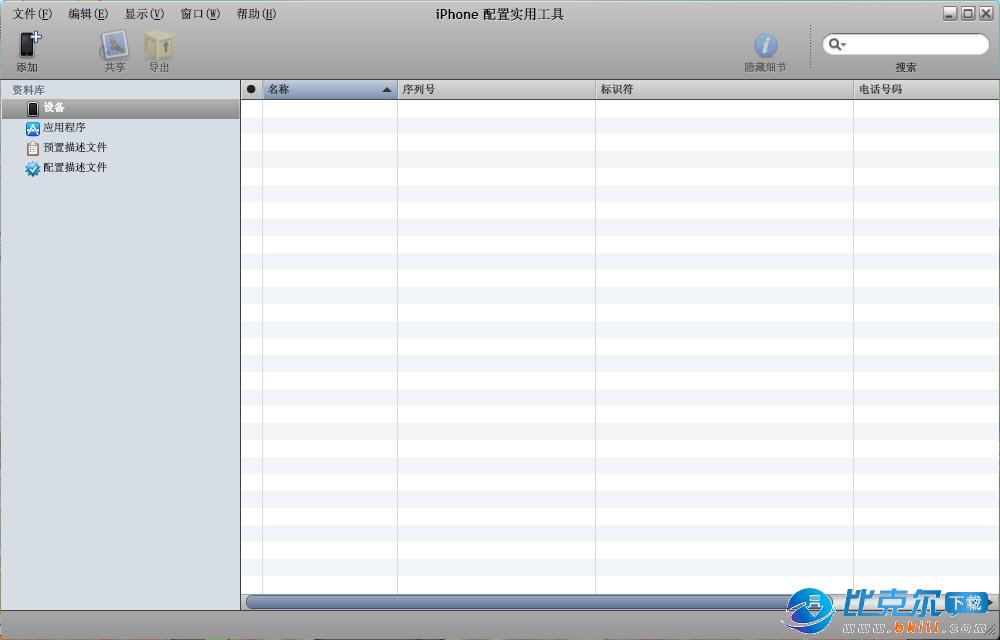Sort by the 电话号码 column header
The width and height of the screenshot is (1000, 640).
(x=926, y=90)
